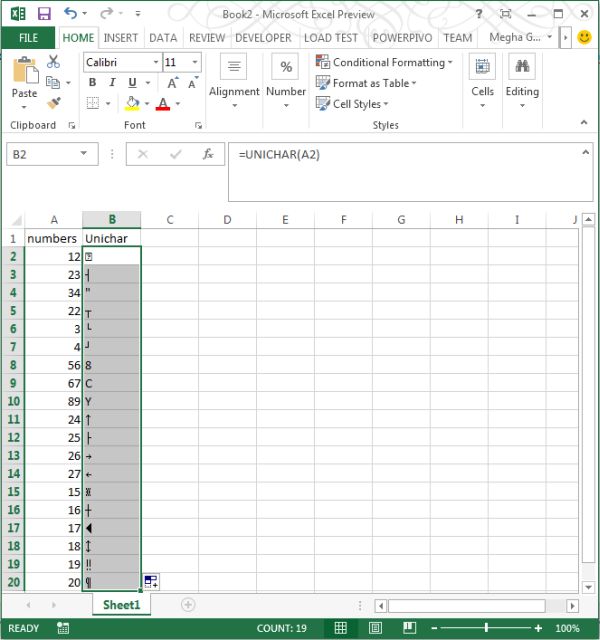Click the Borders icon
The height and width of the screenshot is (640, 600).
click(x=93, y=103)
